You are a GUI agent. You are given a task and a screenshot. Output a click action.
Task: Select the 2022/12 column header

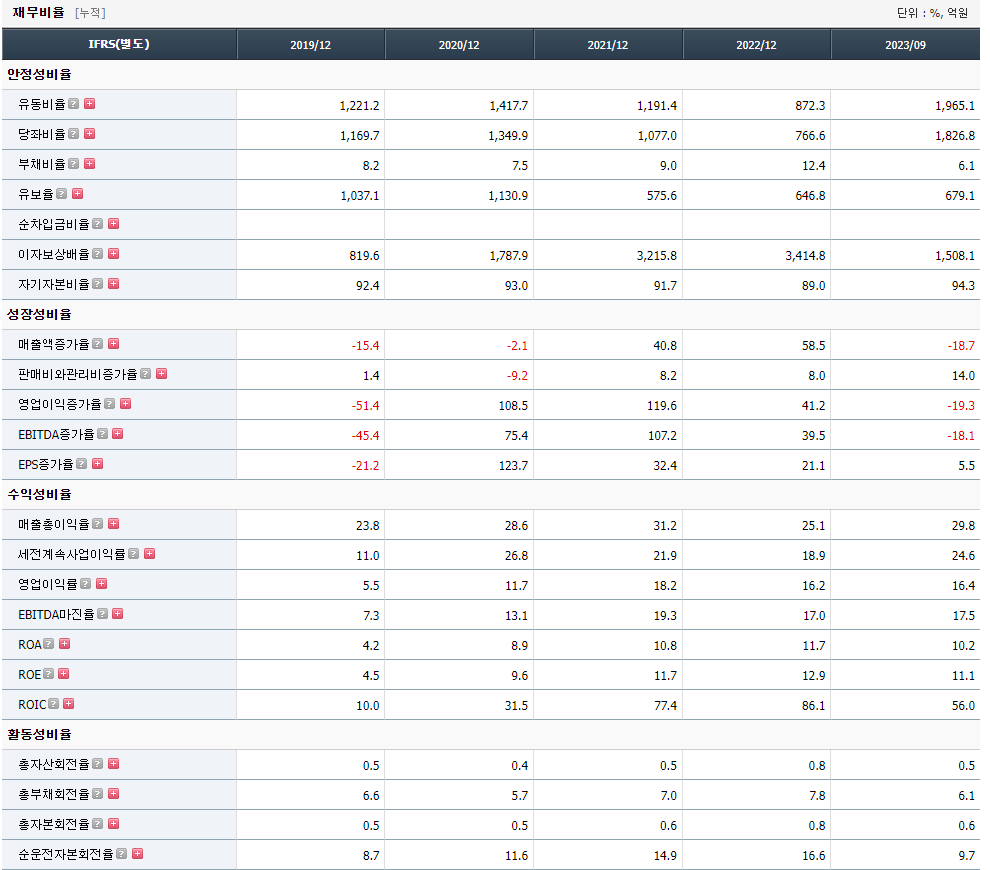[756, 44]
